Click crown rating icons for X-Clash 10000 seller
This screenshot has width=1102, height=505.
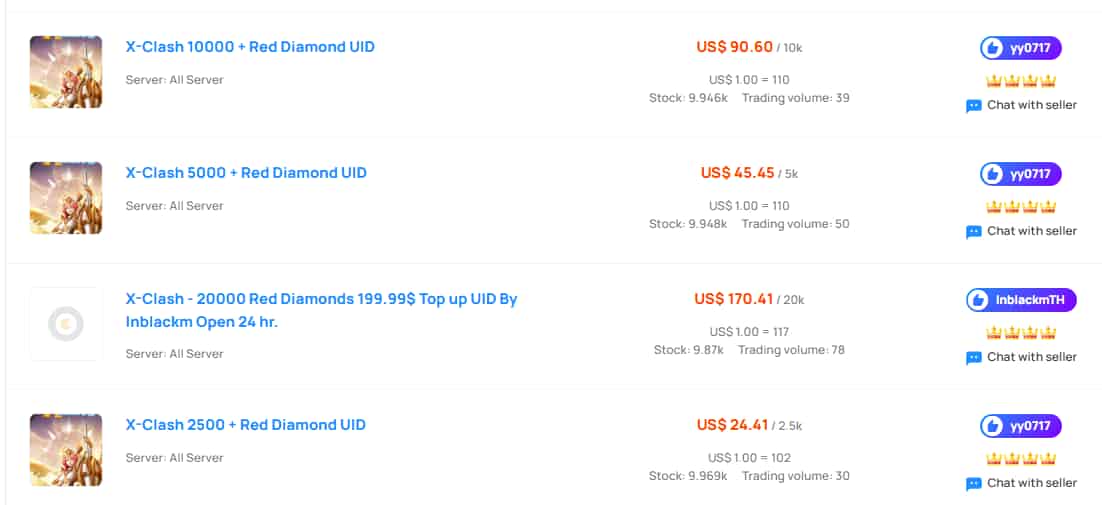click(1021, 81)
